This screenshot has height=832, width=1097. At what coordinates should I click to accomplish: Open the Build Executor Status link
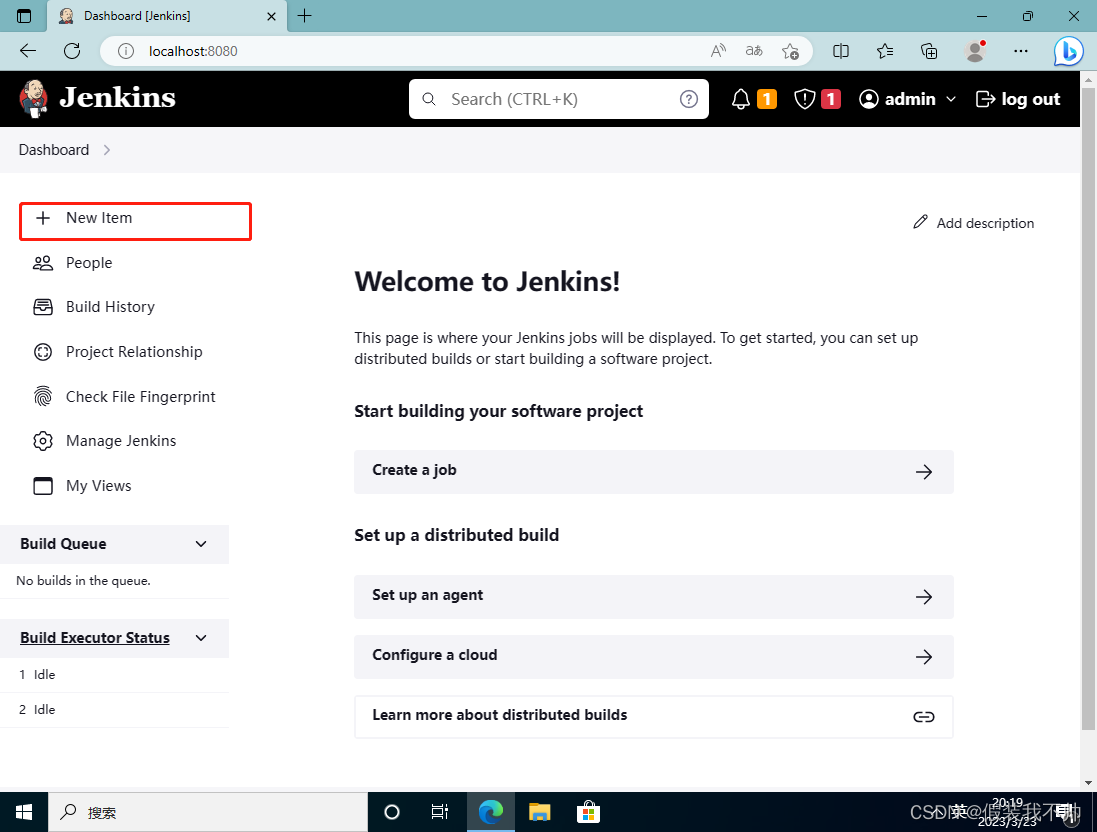(94, 637)
